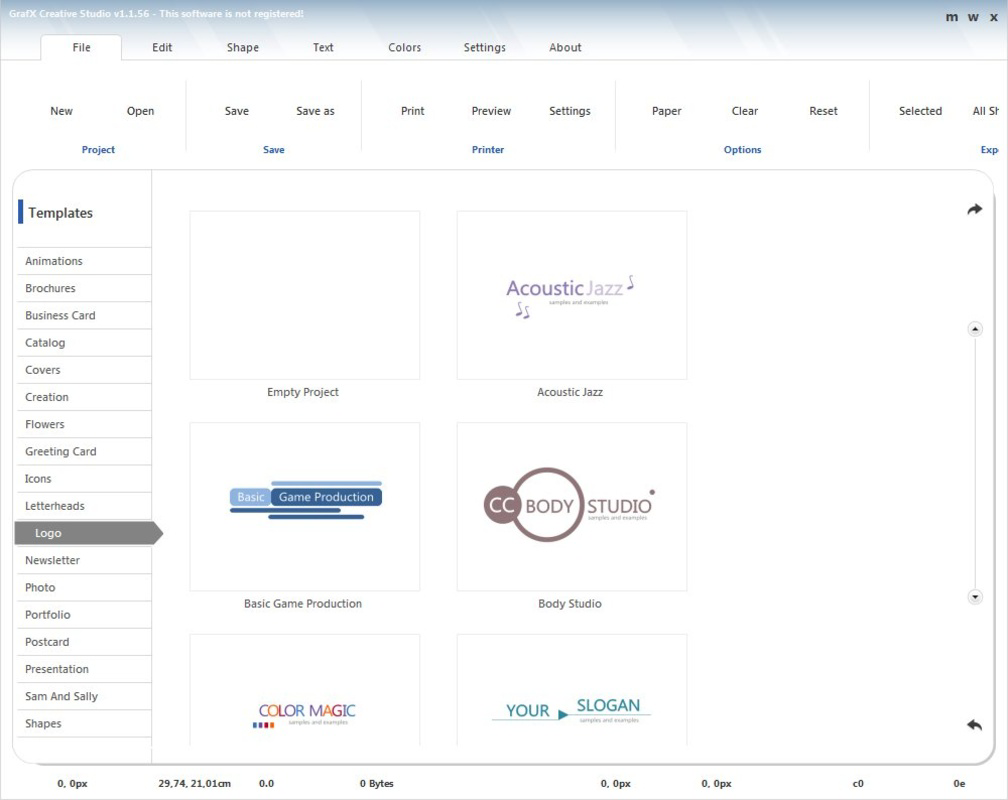Click the Save button
The height and width of the screenshot is (800, 1008).
point(237,111)
